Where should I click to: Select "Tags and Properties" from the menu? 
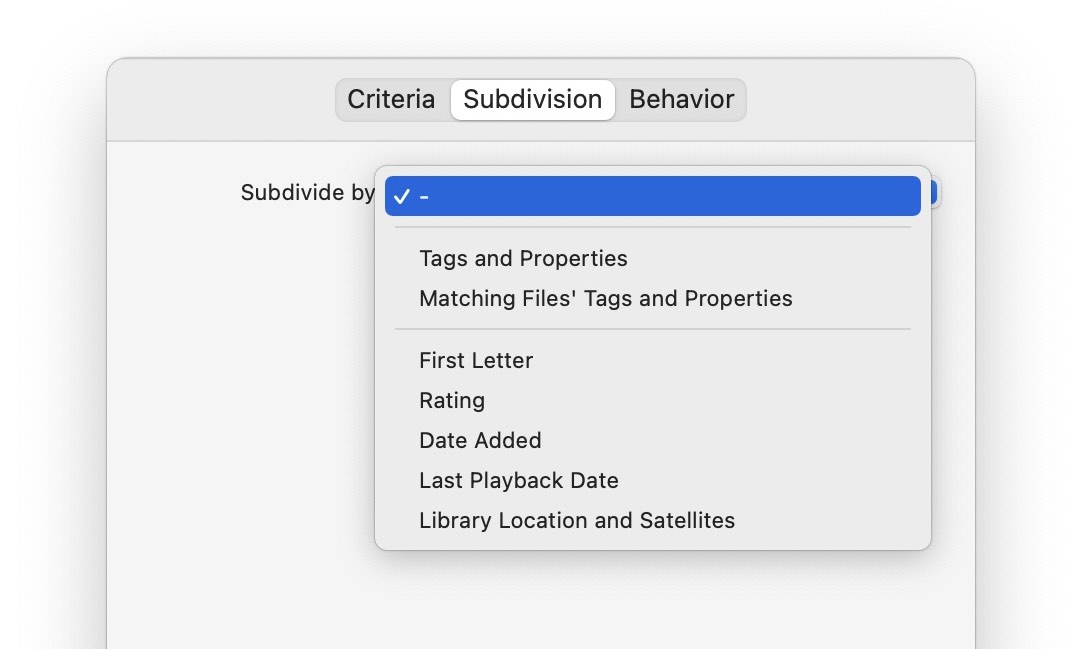[x=523, y=258]
